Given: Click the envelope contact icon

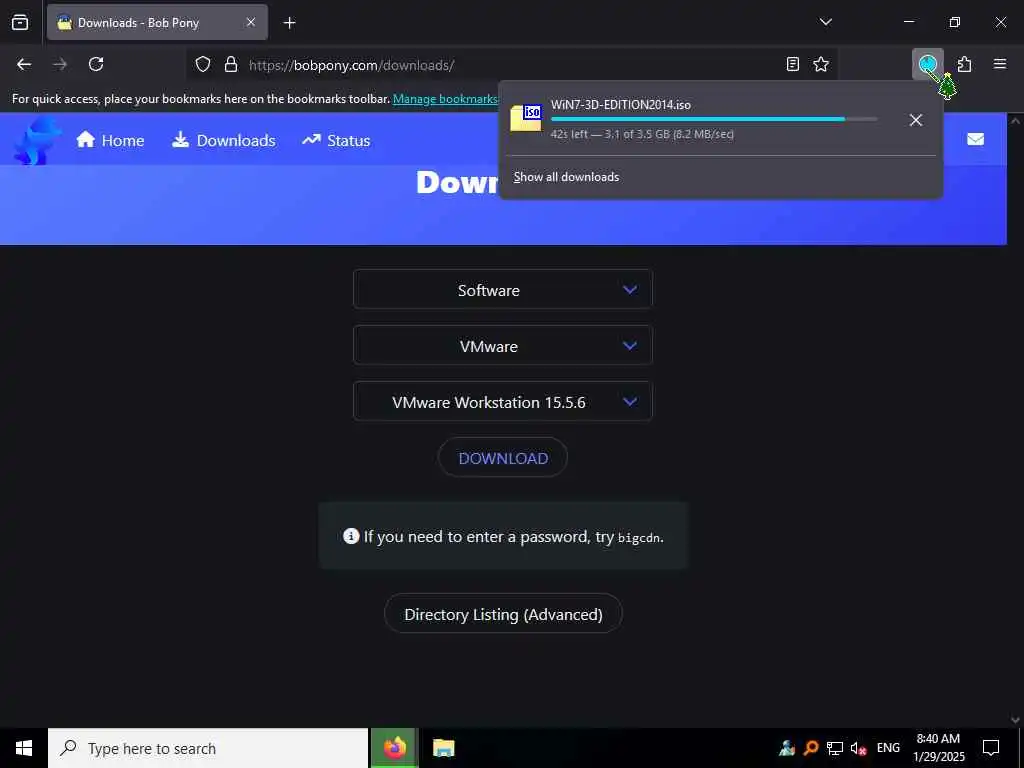Looking at the screenshot, I should [x=976, y=139].
